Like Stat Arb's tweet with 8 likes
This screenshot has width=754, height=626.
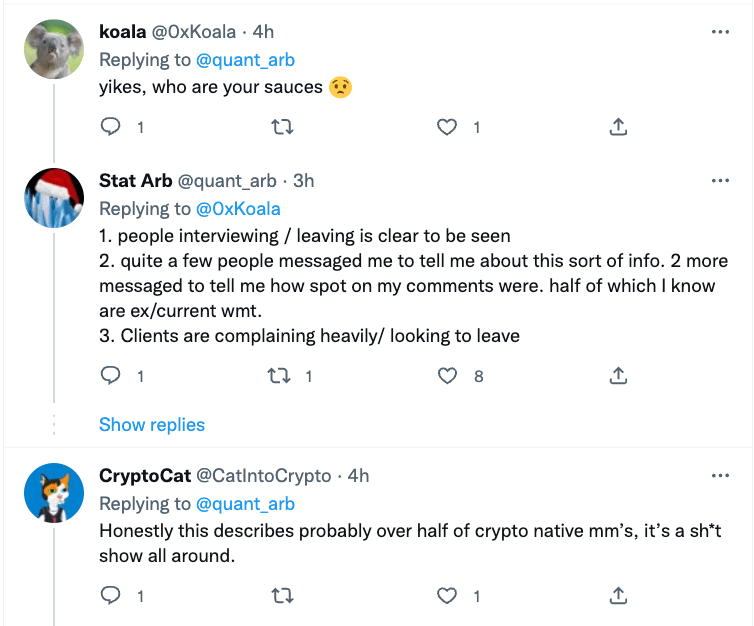(449, 376)
